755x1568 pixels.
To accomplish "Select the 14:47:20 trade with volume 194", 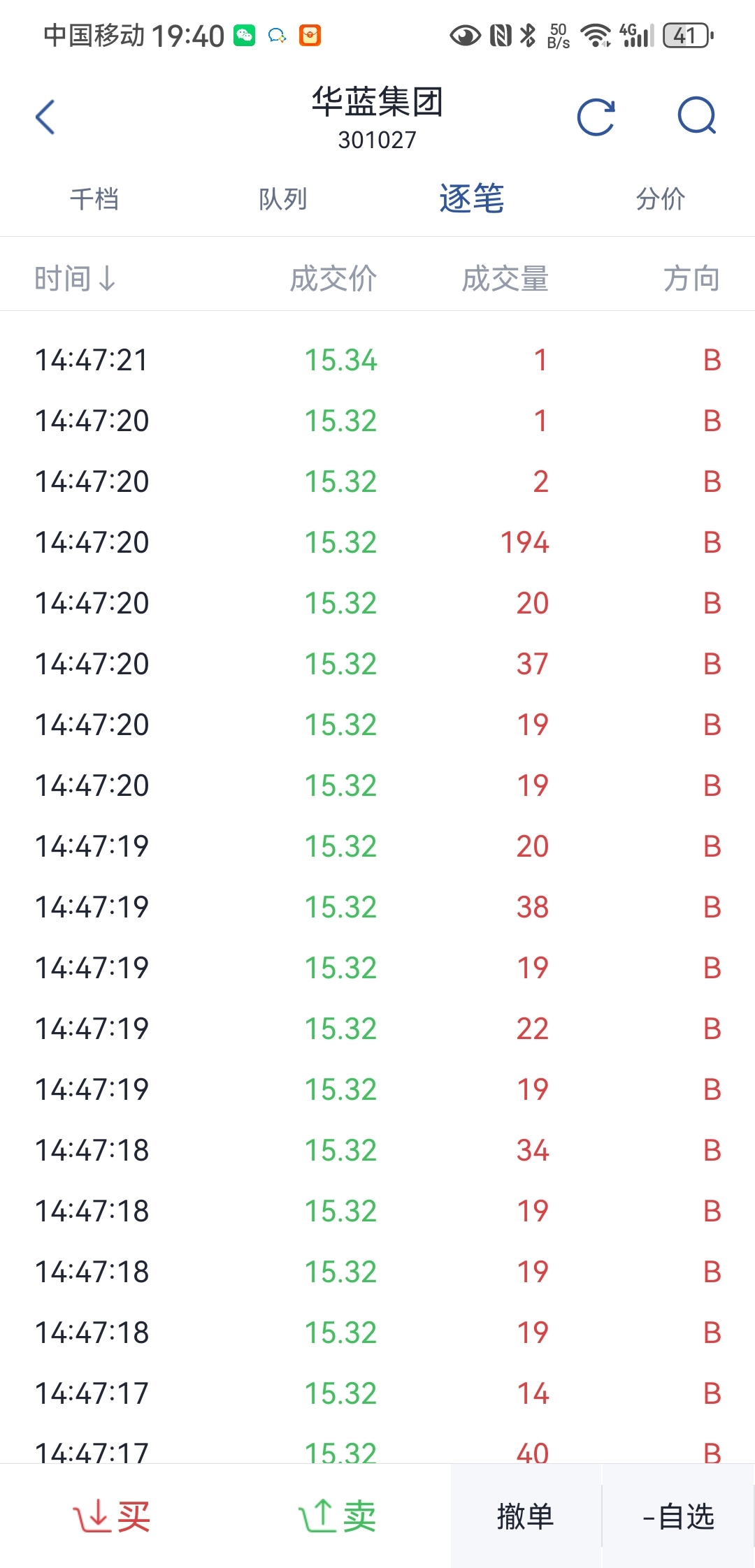I will [x=377, y=542].
